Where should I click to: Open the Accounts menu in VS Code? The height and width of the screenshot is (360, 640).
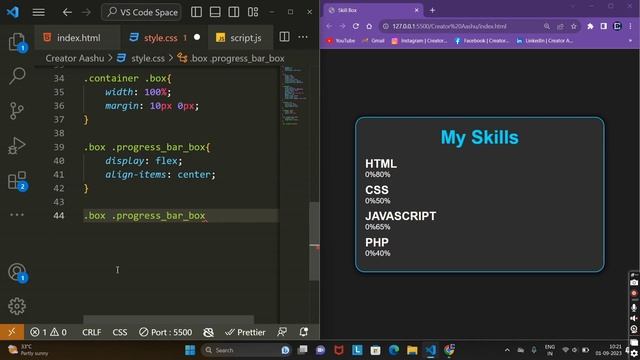point(17,272)
